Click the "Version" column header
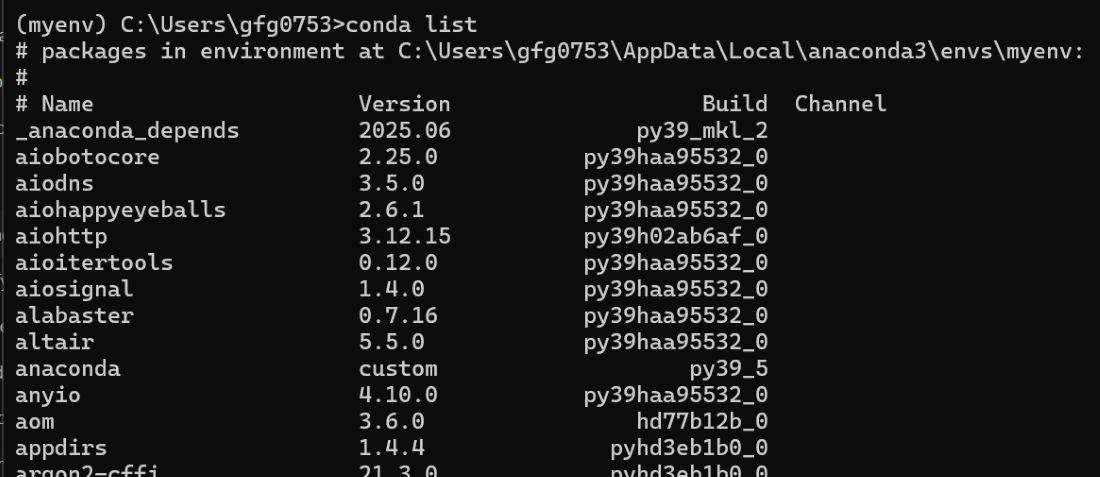1100x477 pixels. 404,104
